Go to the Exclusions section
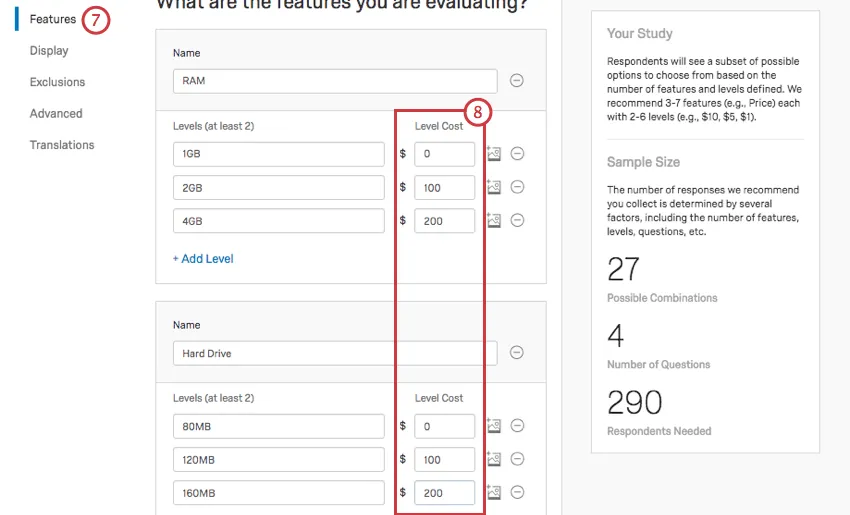 pyautogui.click(x=57, y=82)
